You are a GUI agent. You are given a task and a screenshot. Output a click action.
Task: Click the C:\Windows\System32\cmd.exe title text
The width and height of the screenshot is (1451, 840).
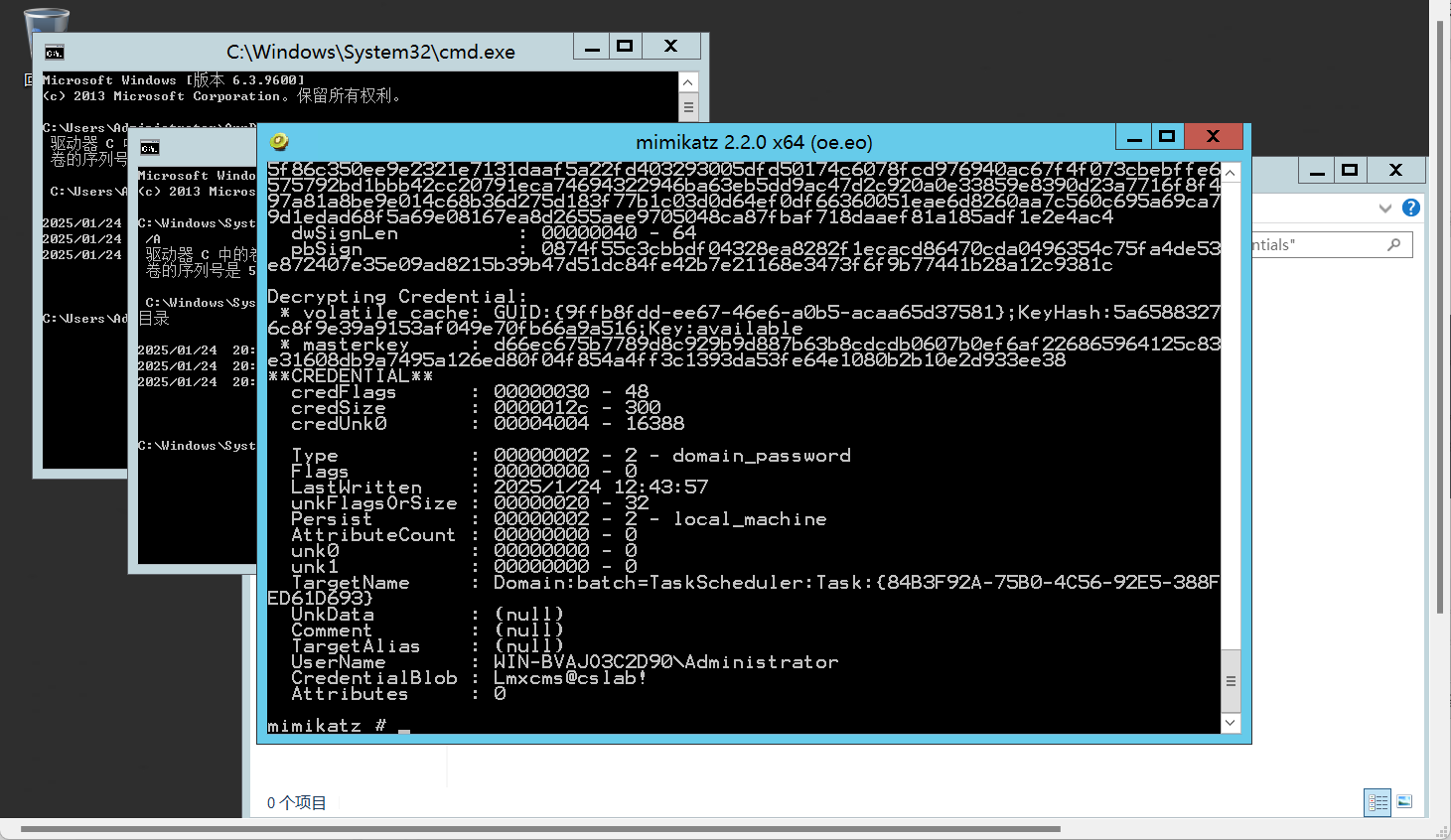pos(370,53)
